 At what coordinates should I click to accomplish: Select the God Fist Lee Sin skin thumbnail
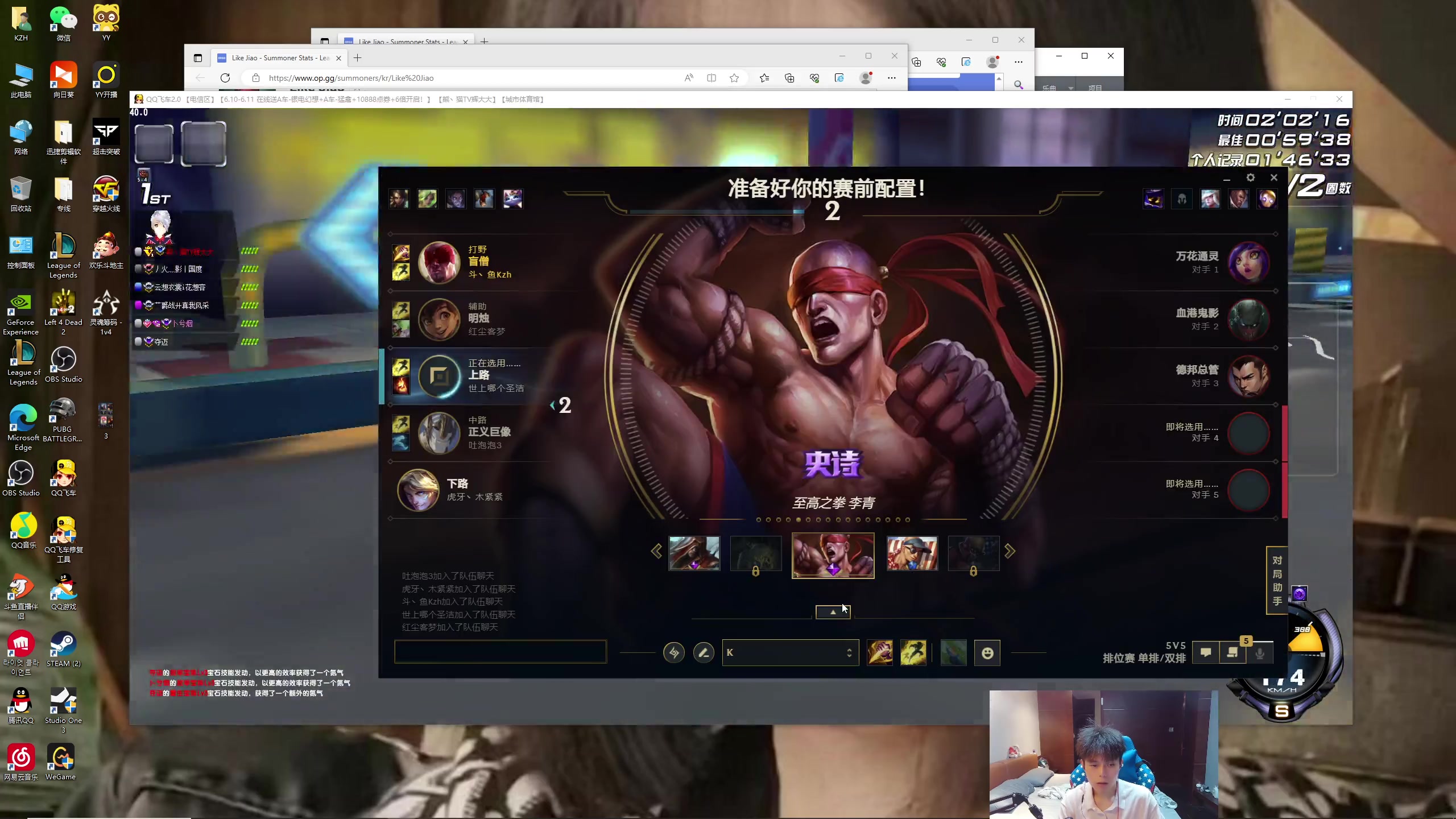coord(833,555)
